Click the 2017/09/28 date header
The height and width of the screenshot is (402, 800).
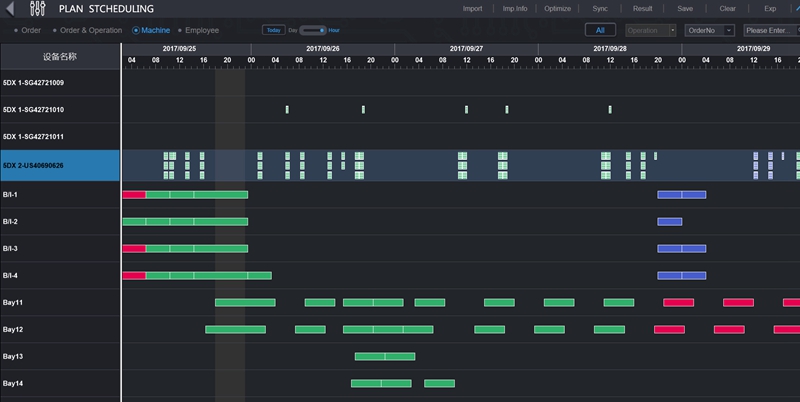tap(610, 48)
